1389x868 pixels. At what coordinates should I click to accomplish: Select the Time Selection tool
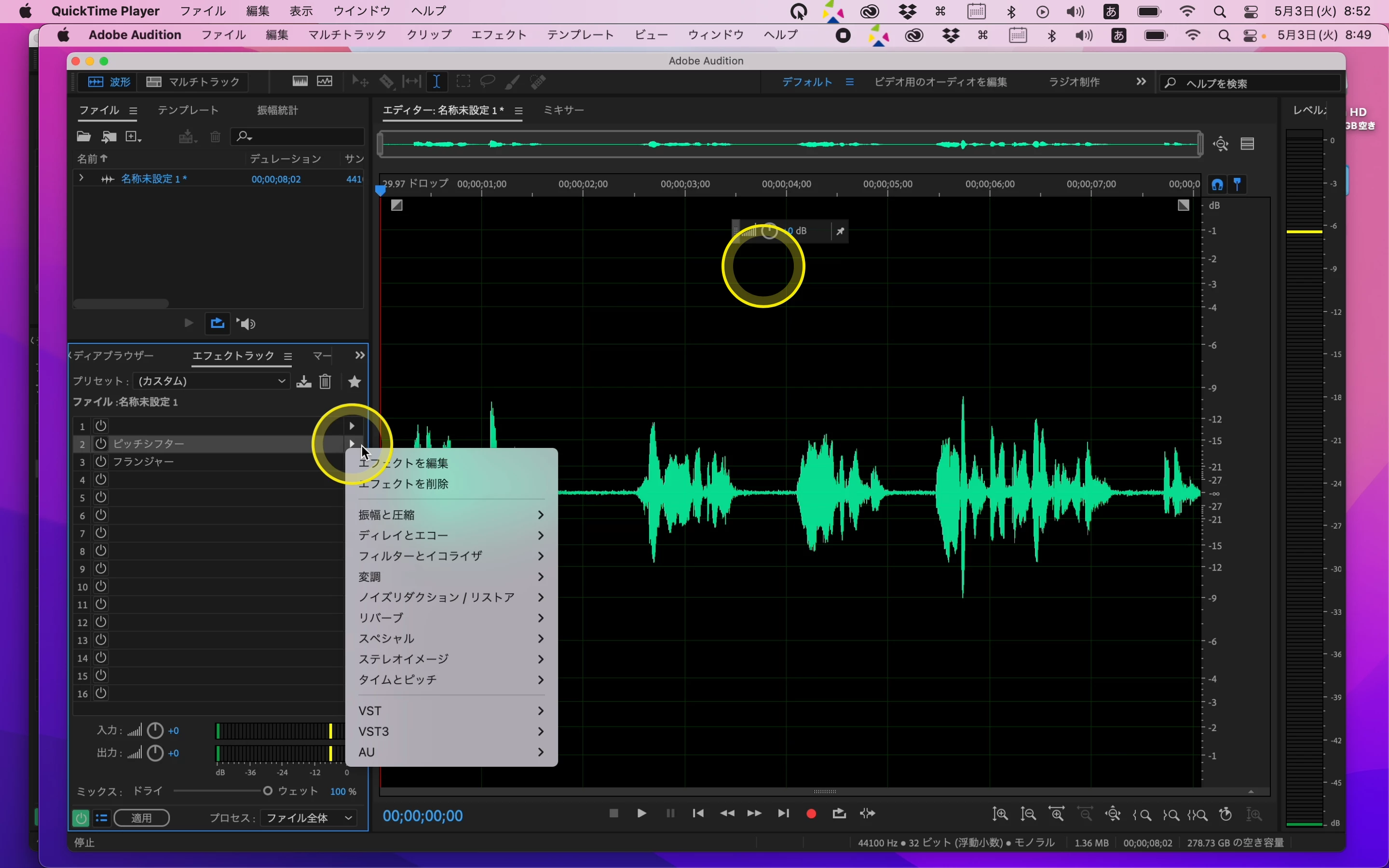click(437, 82)
